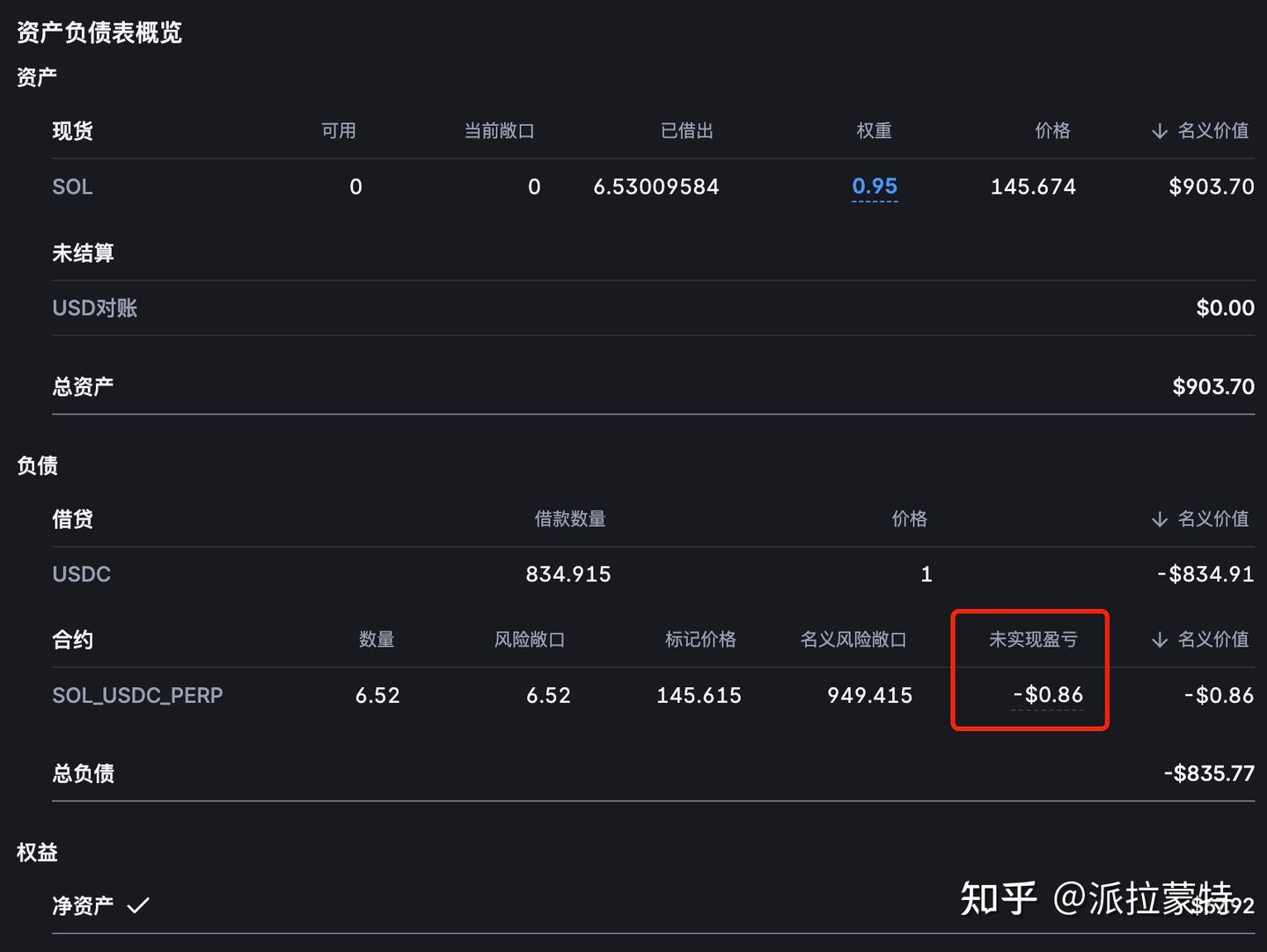Open the 资产负债表概览 section title

[x=98, y=33]
